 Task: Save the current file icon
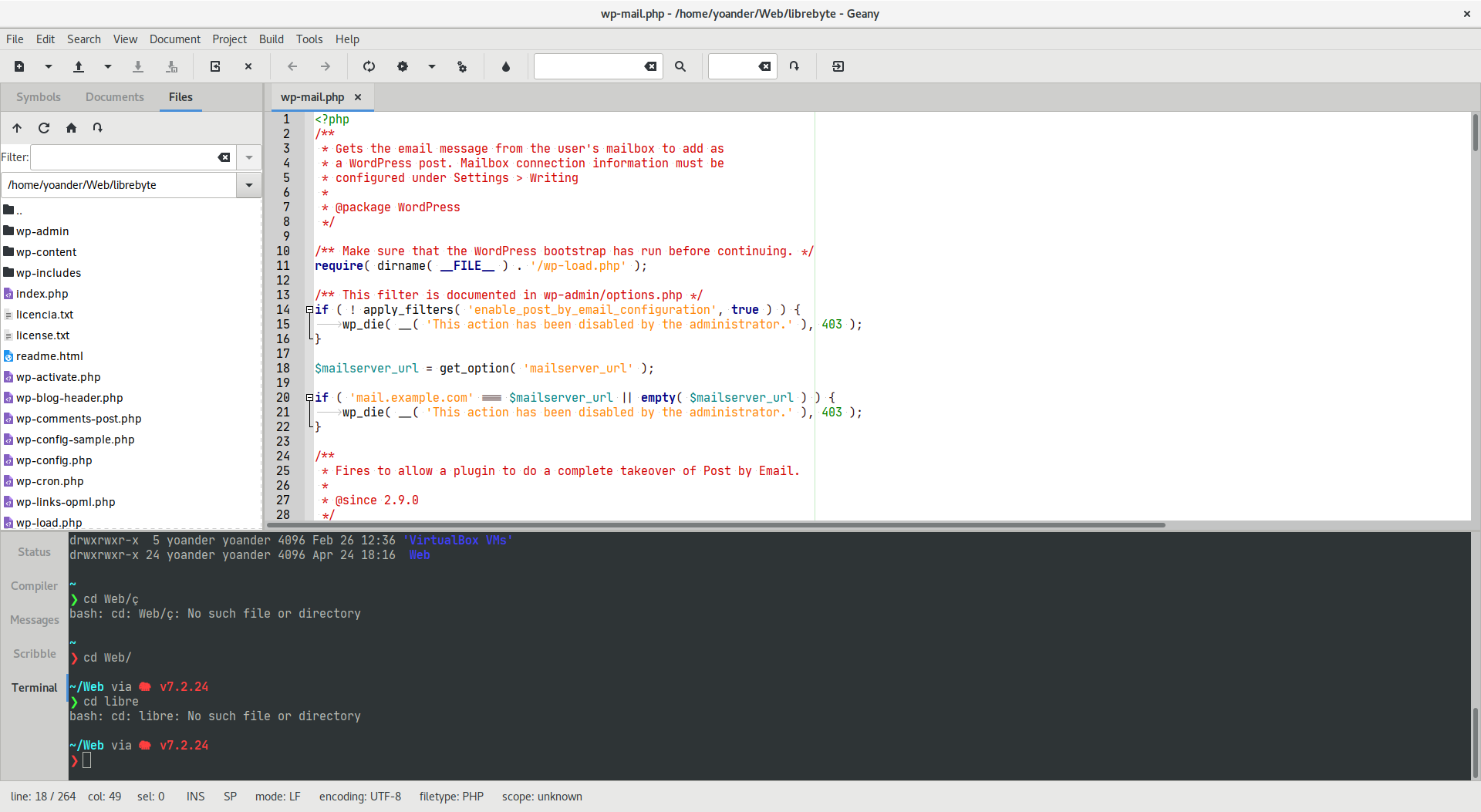click(138, 67)
